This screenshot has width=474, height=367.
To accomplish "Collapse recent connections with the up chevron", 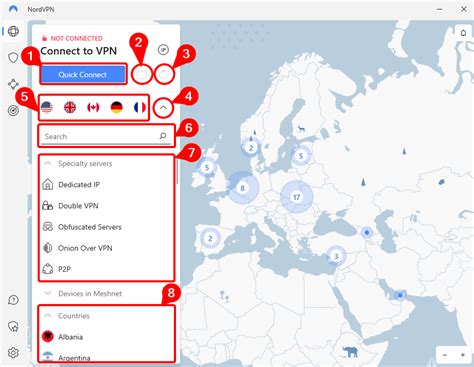I will point(163,108).
